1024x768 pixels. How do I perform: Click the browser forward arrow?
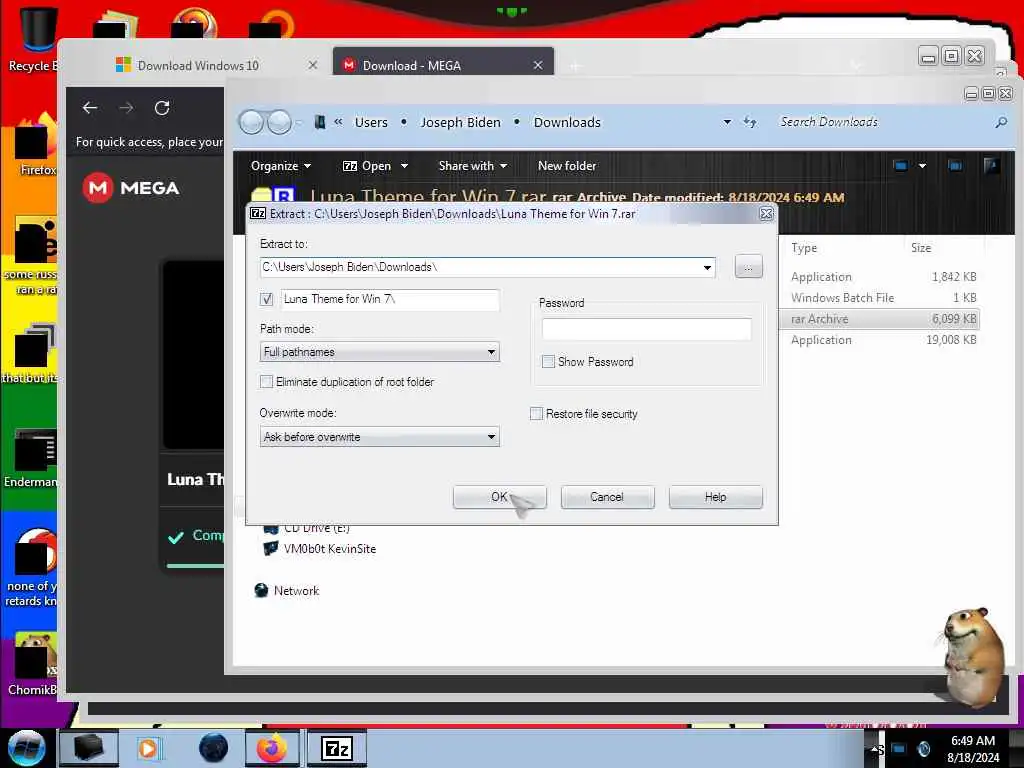126,108
